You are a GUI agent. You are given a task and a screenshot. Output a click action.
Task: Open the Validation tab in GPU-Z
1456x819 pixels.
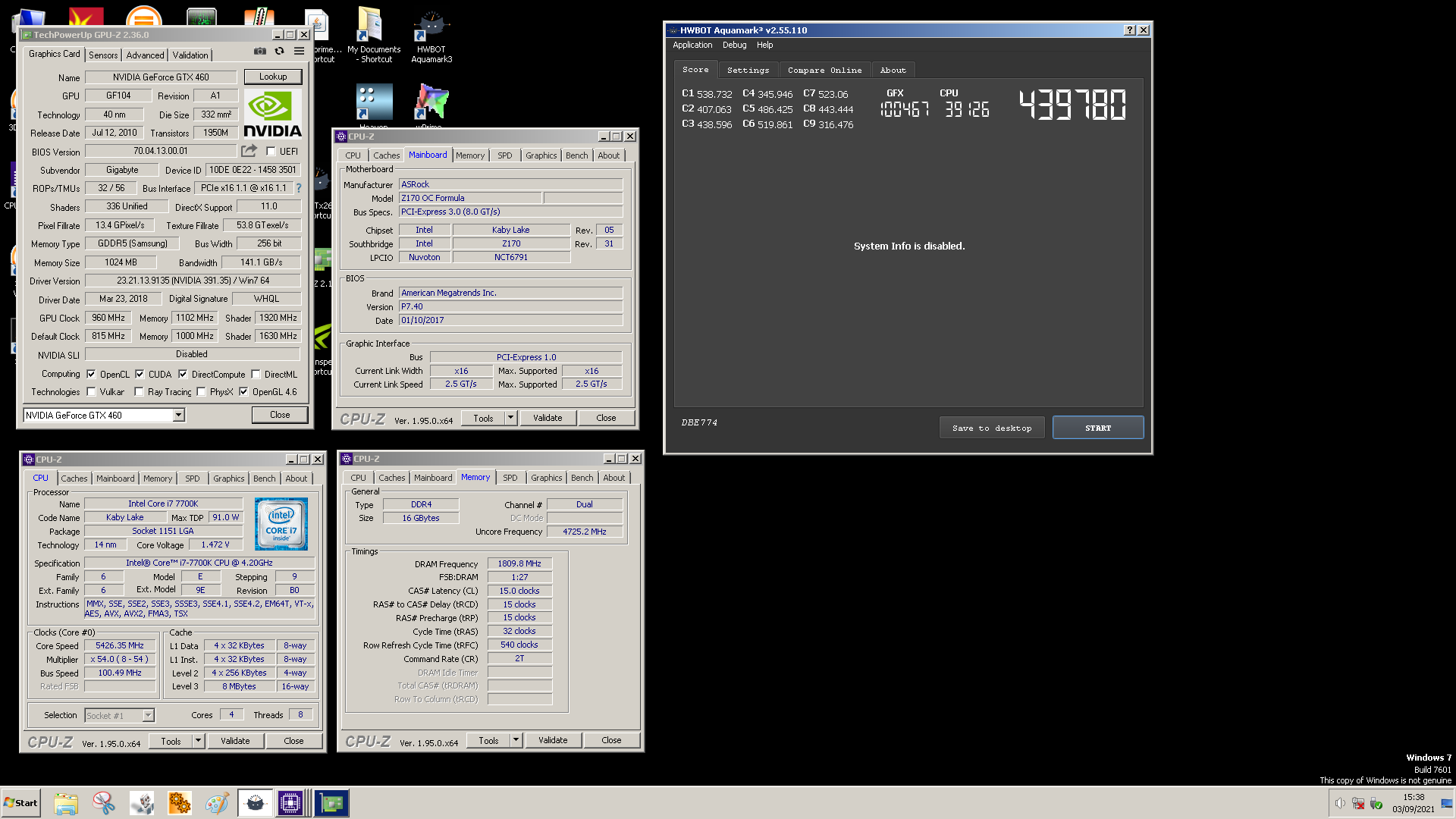[190, 55]
